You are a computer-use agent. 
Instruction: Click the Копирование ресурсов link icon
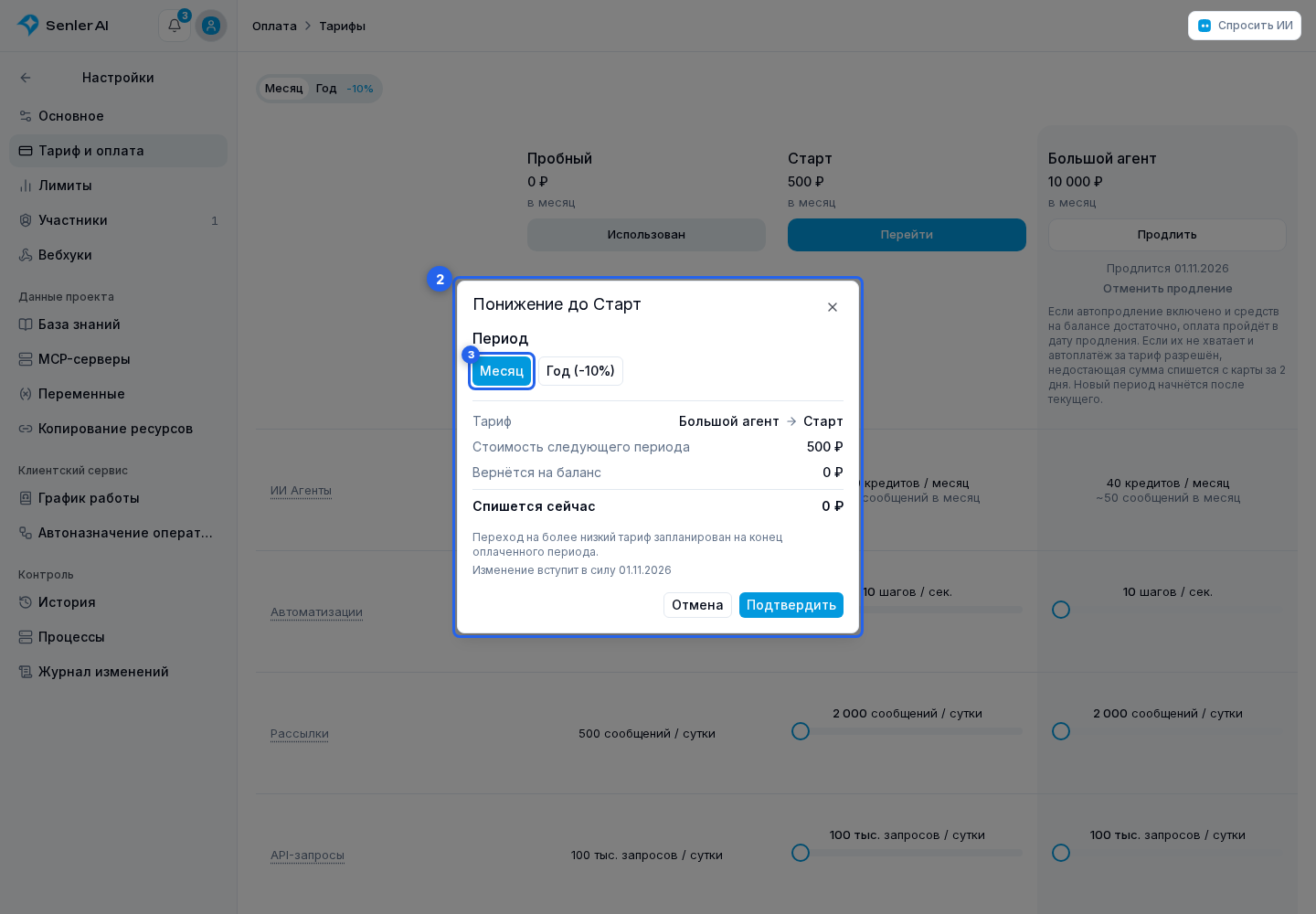click(x=26, y=429)
